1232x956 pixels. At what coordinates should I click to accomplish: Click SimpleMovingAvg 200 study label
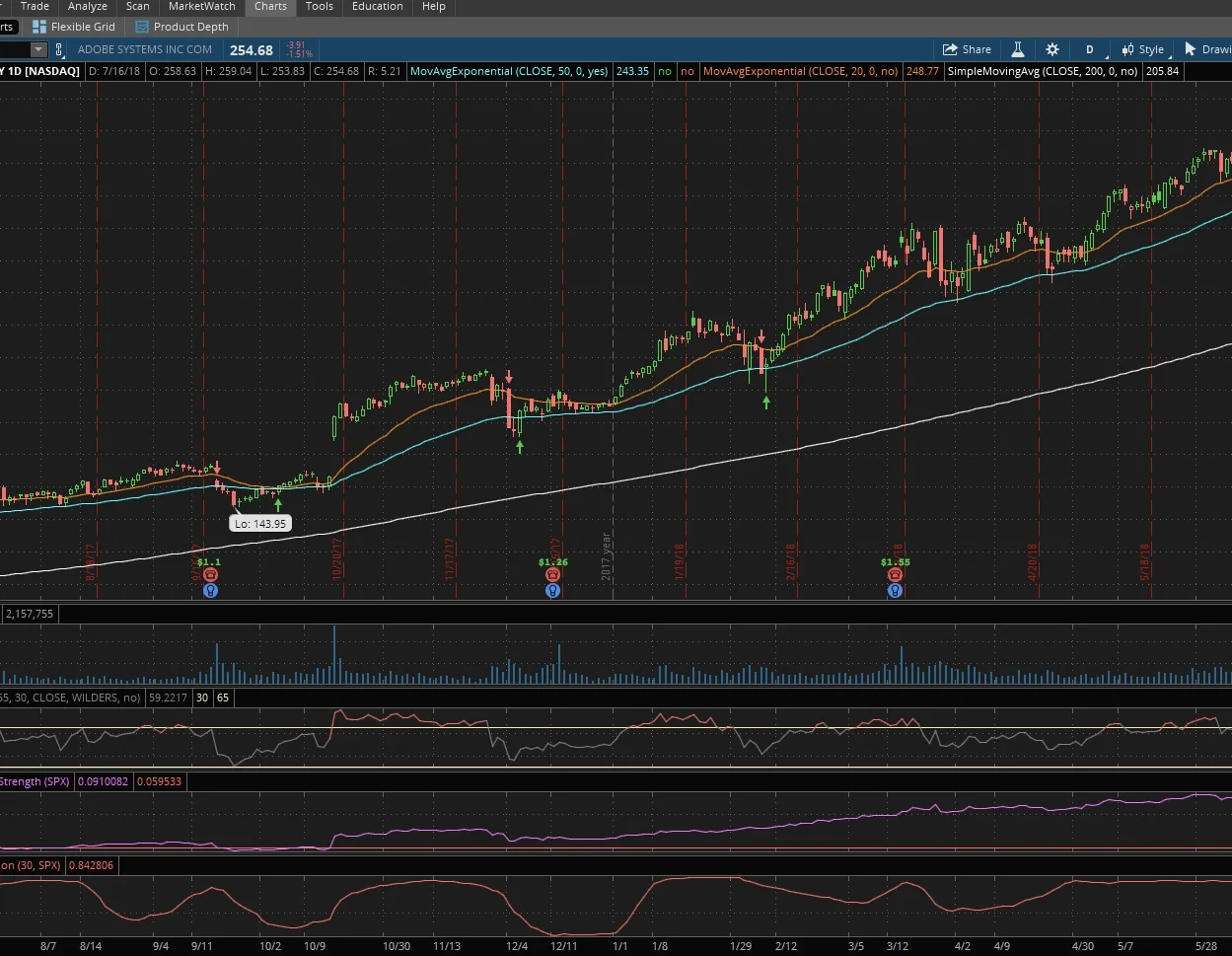tap(1043, 71)
